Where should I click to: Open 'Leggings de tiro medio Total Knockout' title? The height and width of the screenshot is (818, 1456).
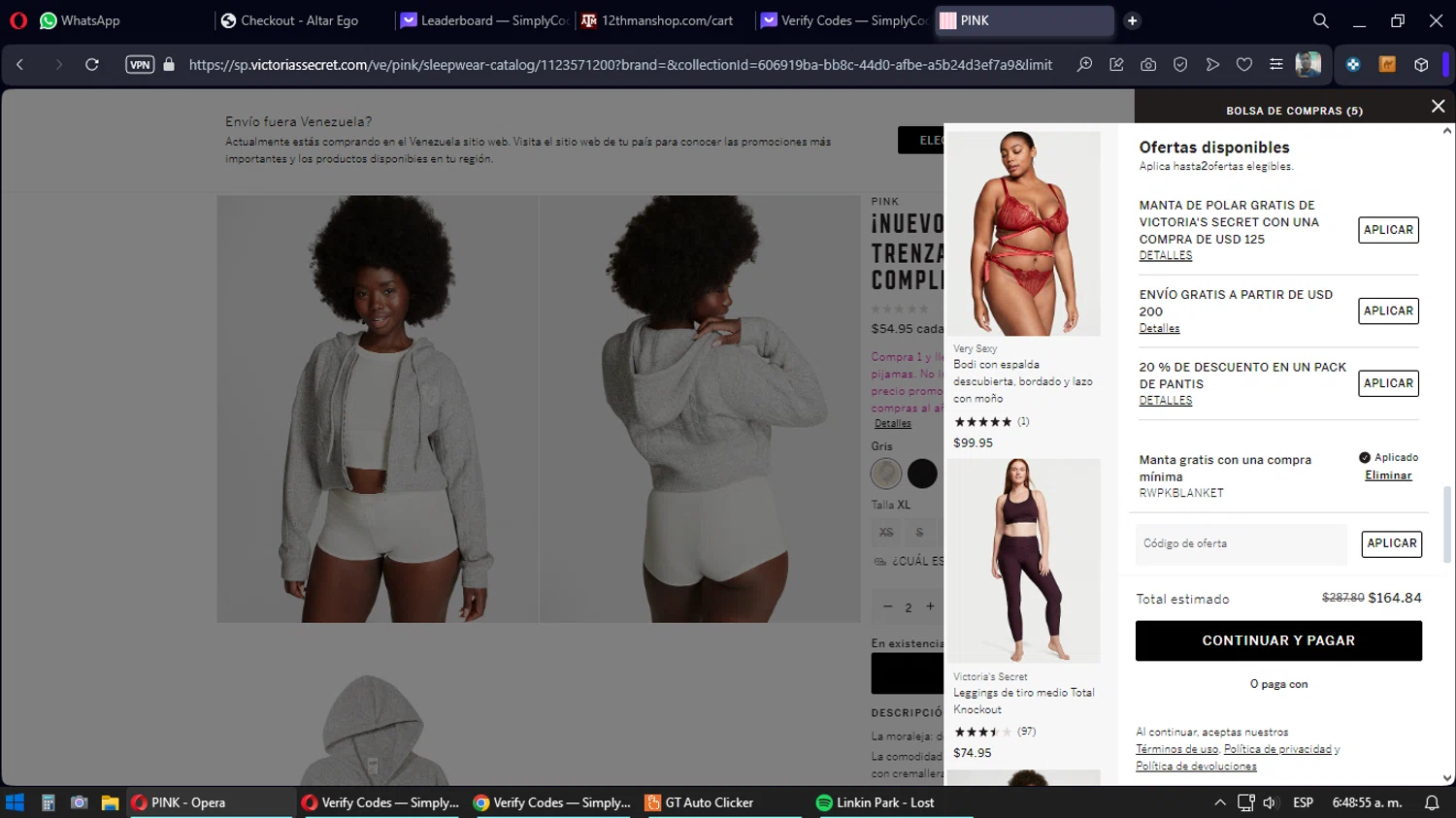[x=1023, y=701]
